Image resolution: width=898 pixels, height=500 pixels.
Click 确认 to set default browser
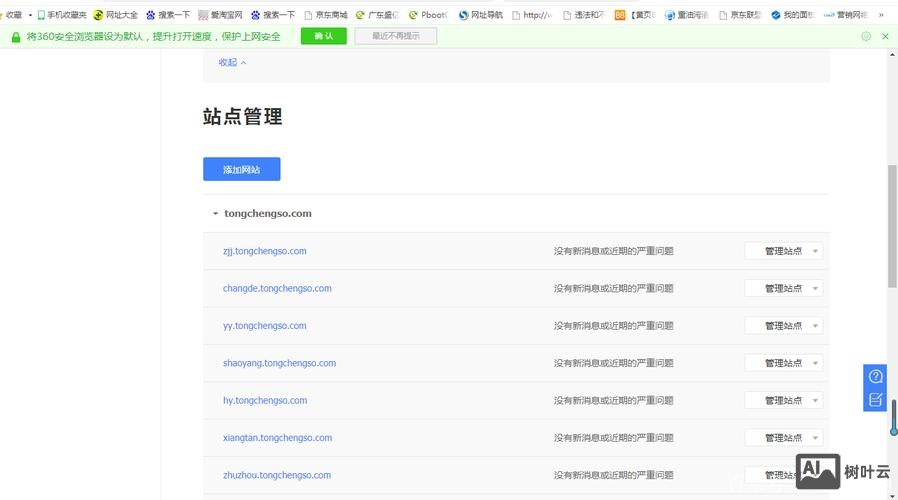click(324, 36)
